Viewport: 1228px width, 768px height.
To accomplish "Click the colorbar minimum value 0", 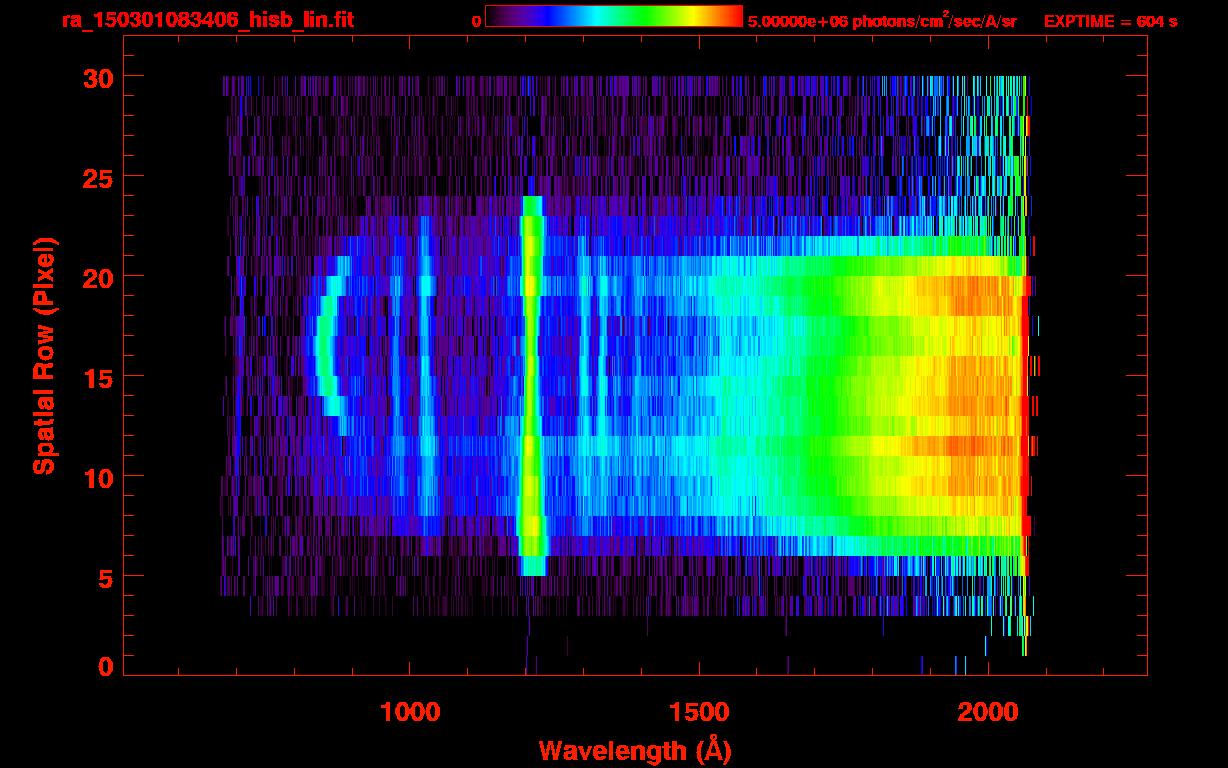I will (476, 21).
